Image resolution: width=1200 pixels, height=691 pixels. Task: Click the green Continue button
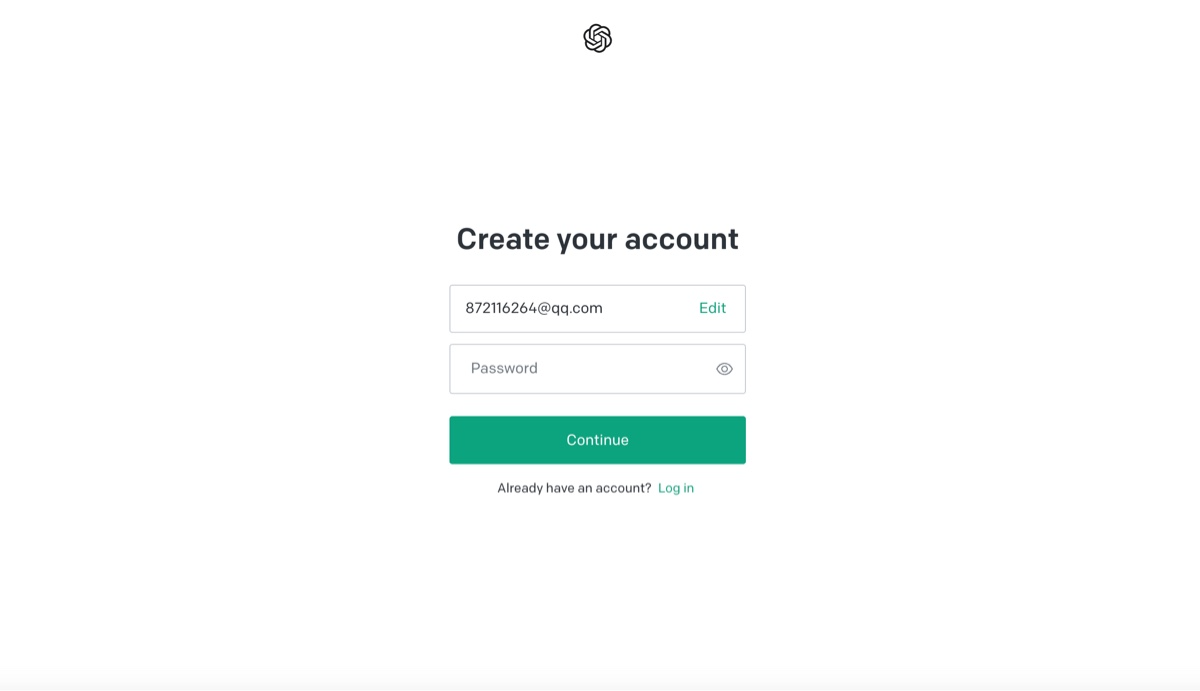597,440
